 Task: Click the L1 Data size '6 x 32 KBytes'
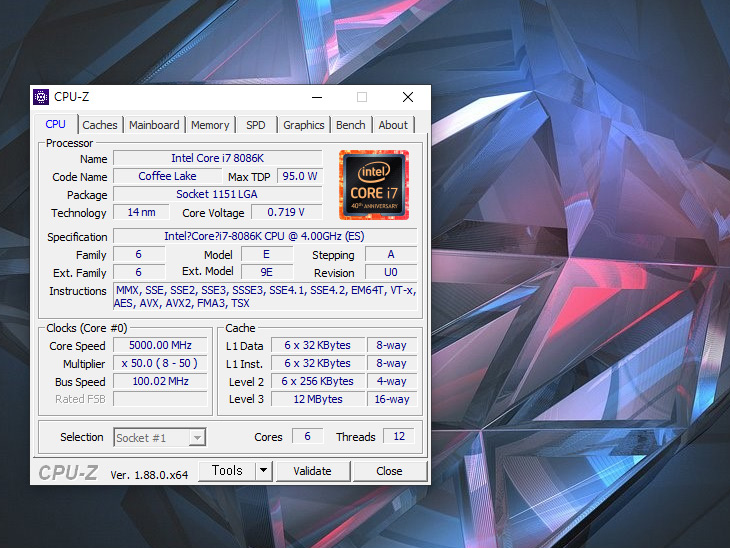pyautogui.click(x=318, y=345)
